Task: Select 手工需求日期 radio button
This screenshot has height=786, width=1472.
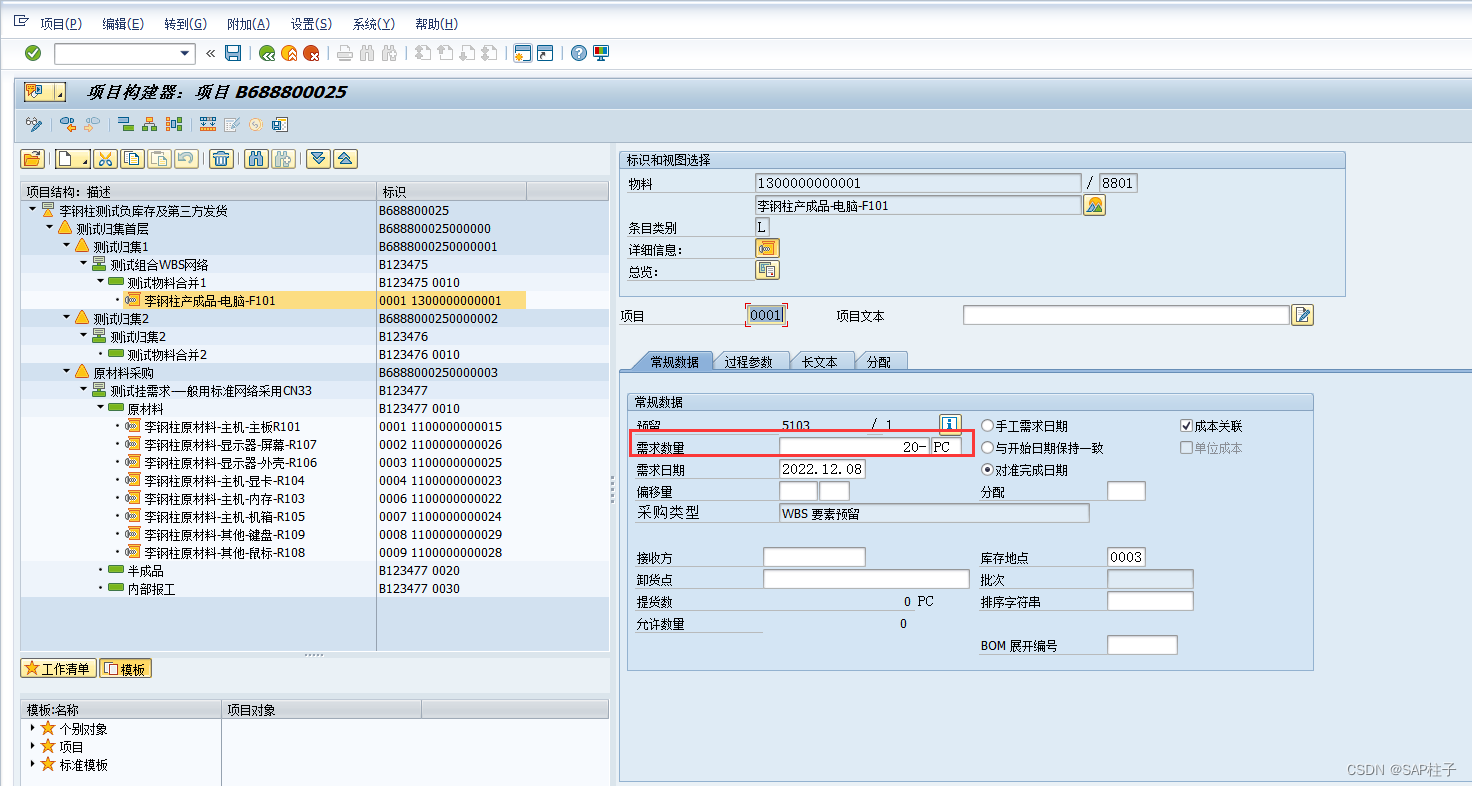Action: pos(988,426)
